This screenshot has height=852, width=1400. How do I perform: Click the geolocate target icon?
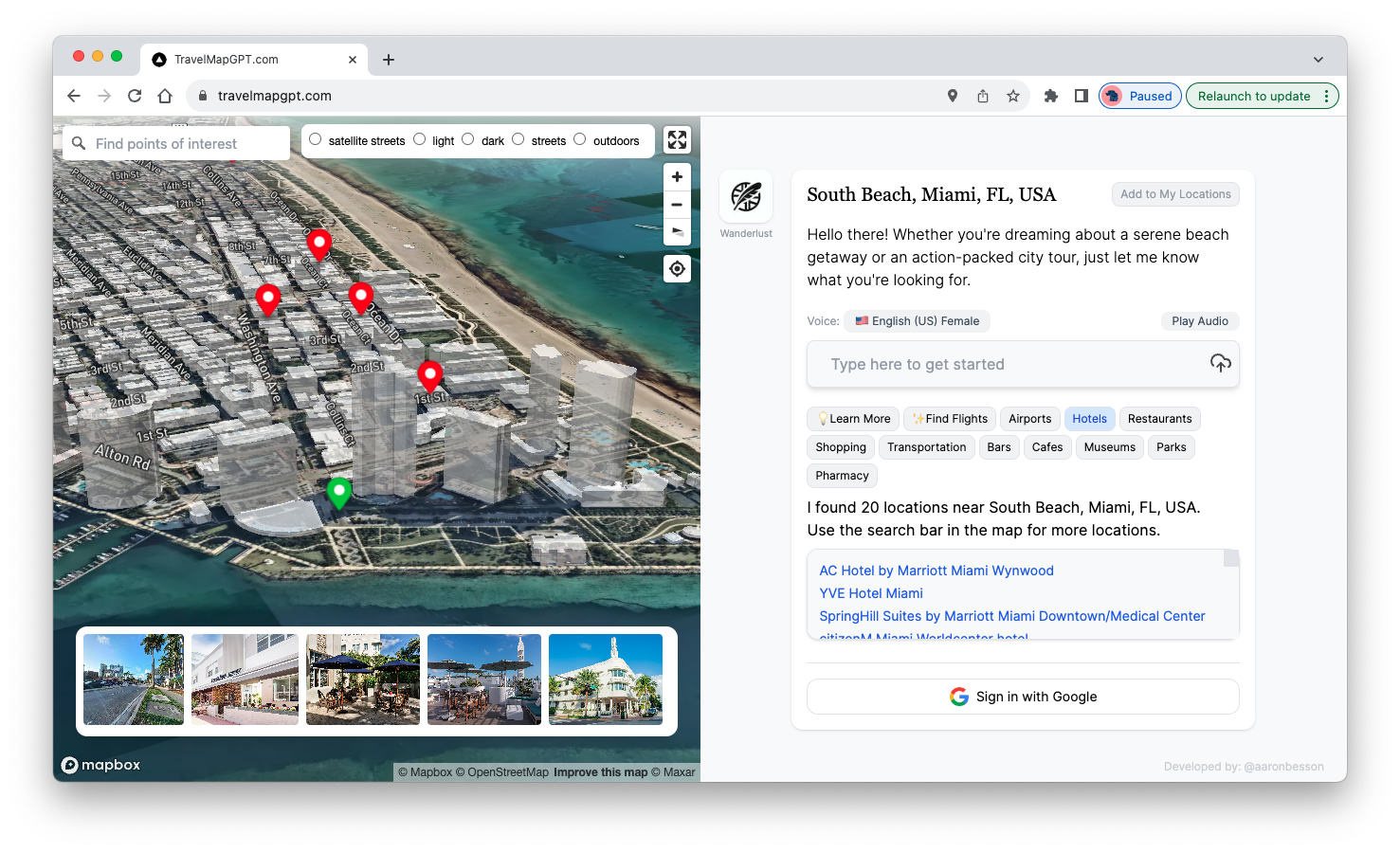click(x=677, y=269)
